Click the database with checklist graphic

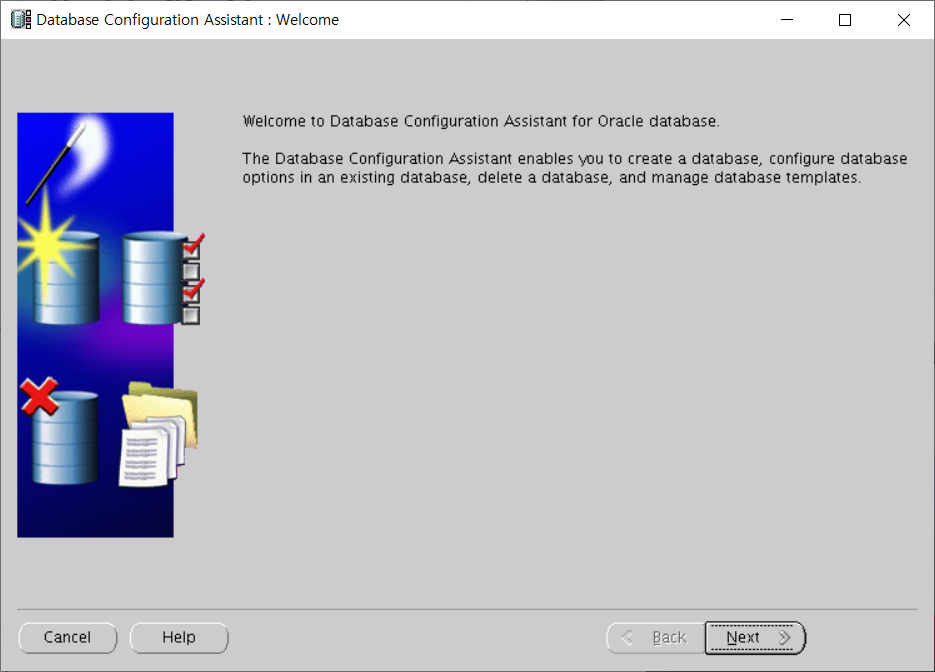click(x=163, y=278)
